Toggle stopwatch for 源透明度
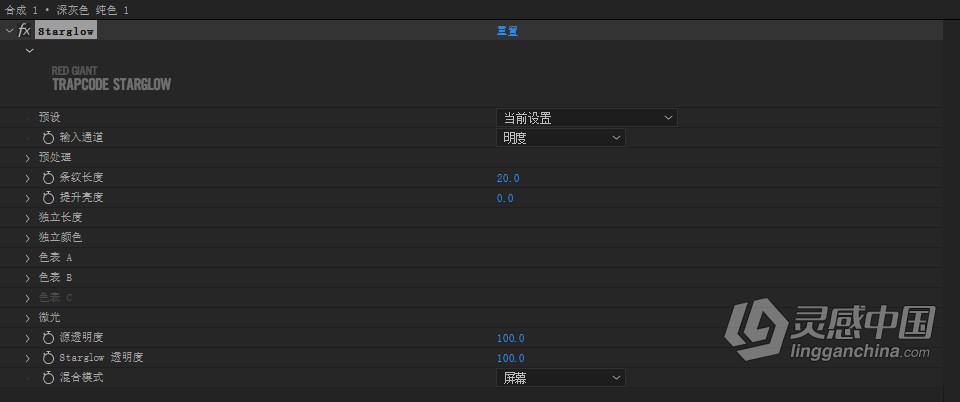 pos(48,338)
